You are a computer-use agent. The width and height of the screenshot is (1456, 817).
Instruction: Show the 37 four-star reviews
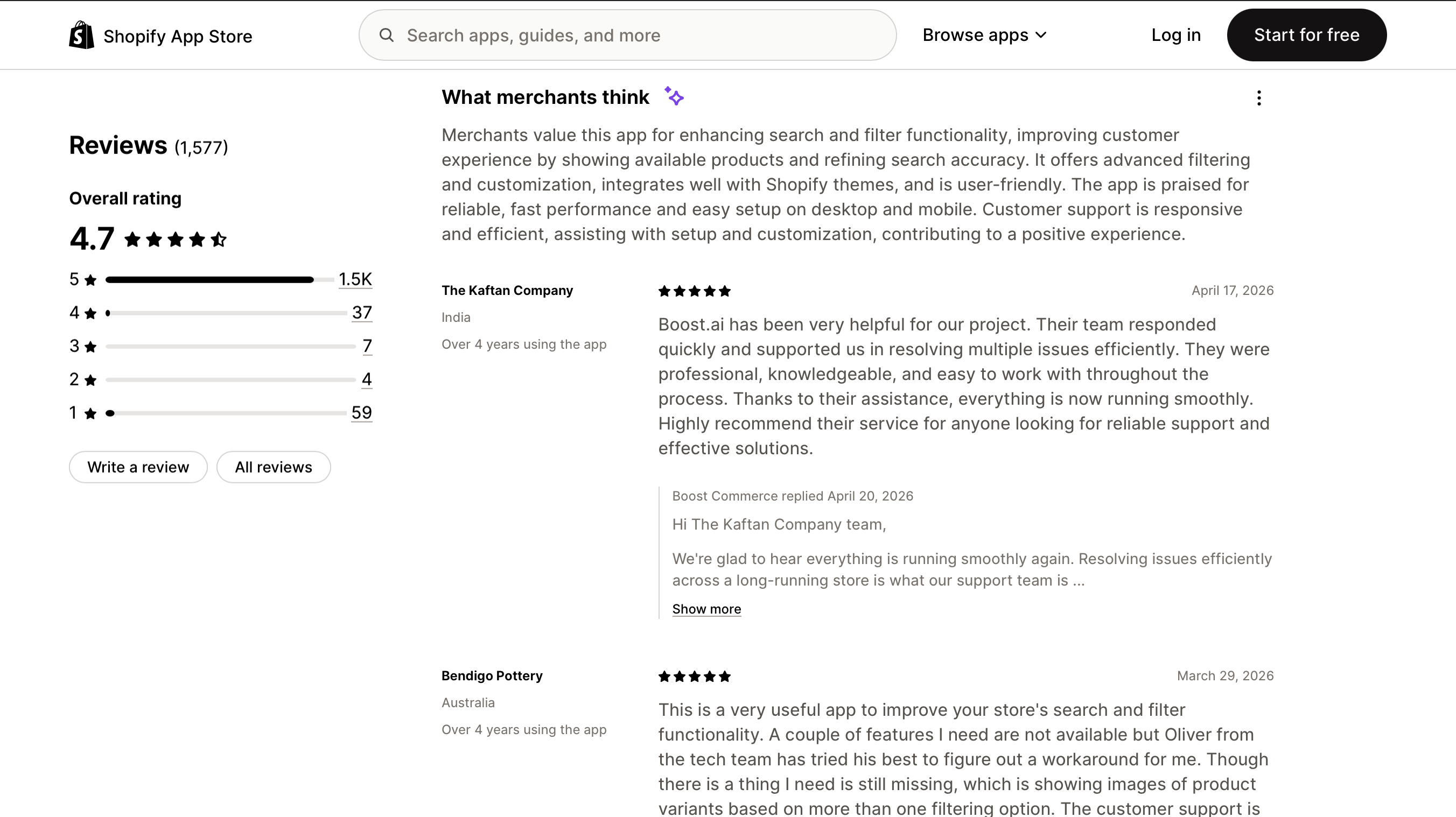362,313
